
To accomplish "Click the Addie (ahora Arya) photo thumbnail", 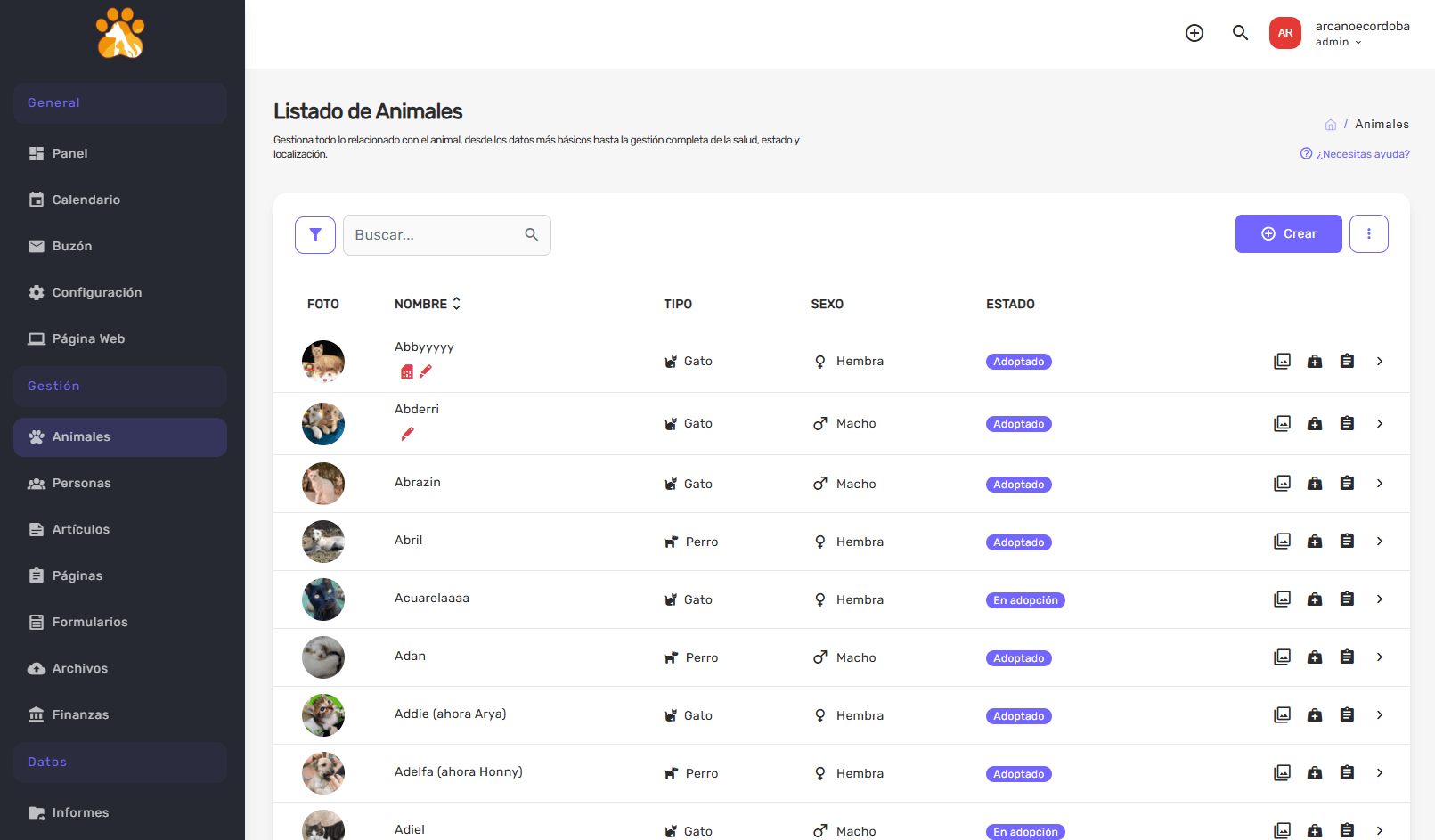I will click(323, 715).
